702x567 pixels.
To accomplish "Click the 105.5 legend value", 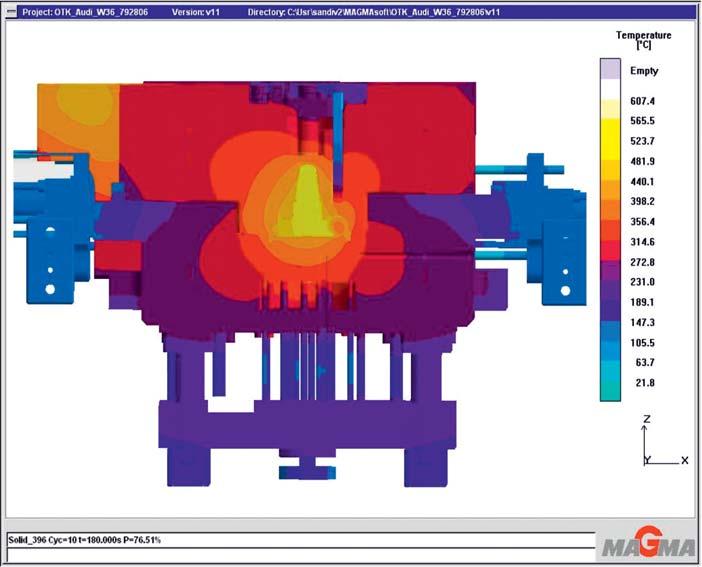I will tap(642, 343).
